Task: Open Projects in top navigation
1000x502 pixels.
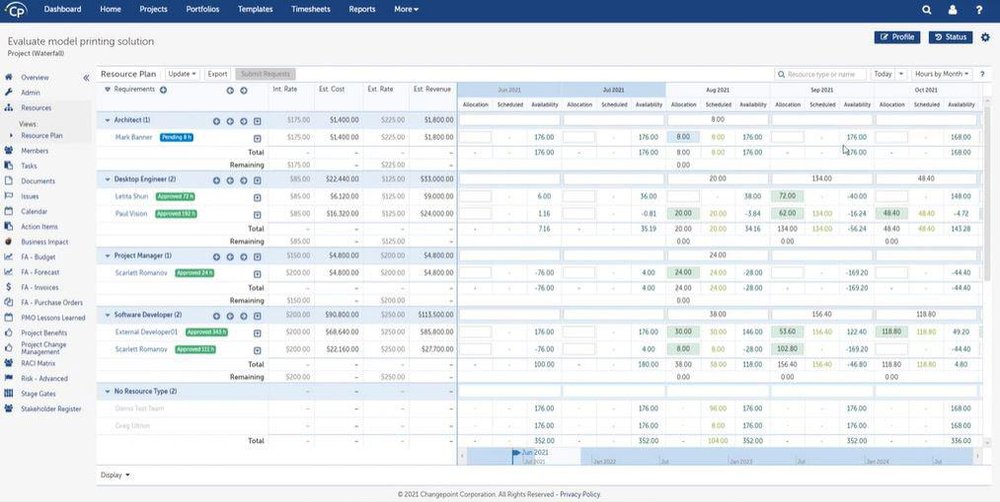Action: (x=153, y=10)
